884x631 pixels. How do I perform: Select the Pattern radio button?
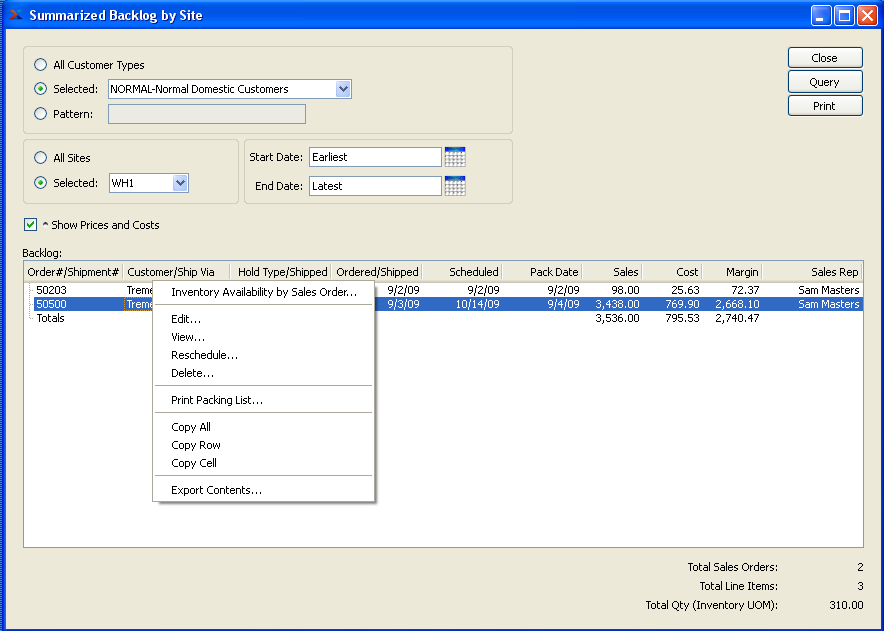tap(41, 114)
